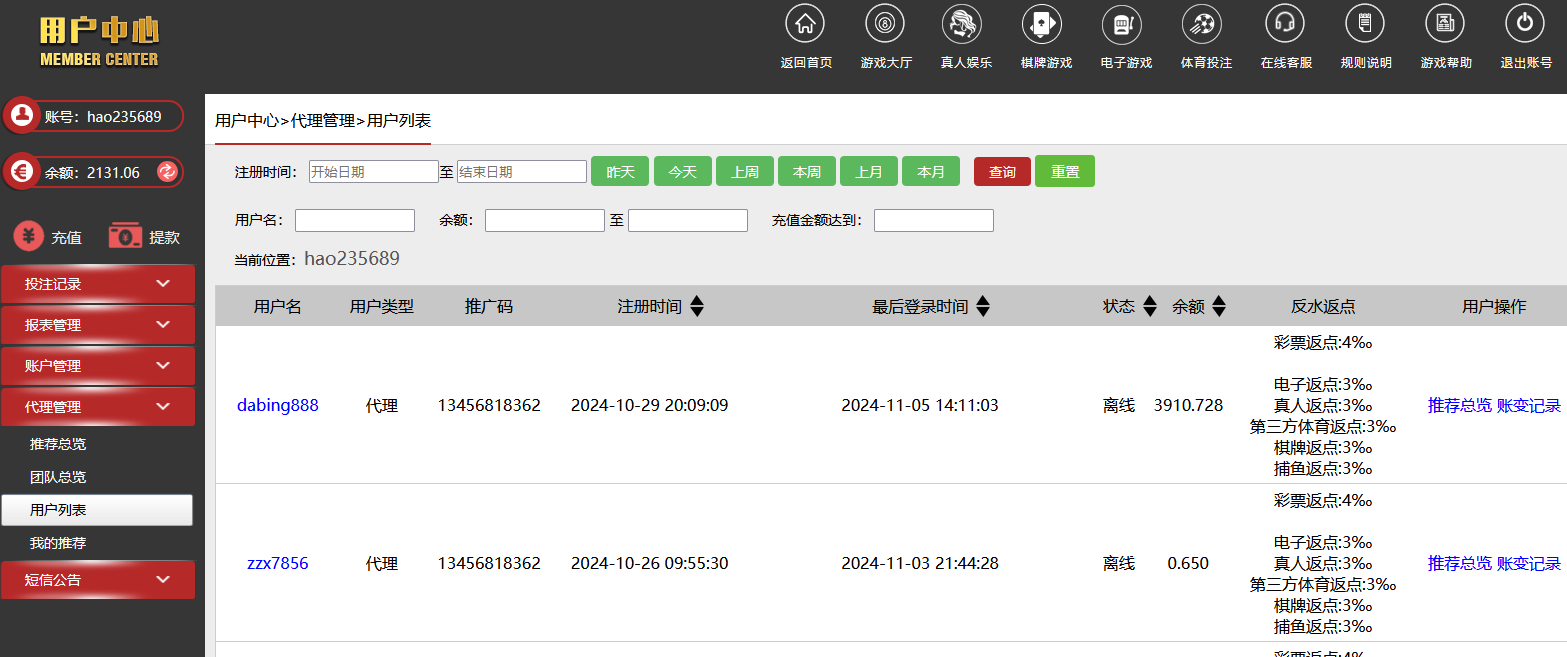1567x657 pixels.
Task: Sort the table by 注册时间 arrows
Action: click(x=697, y=307)
